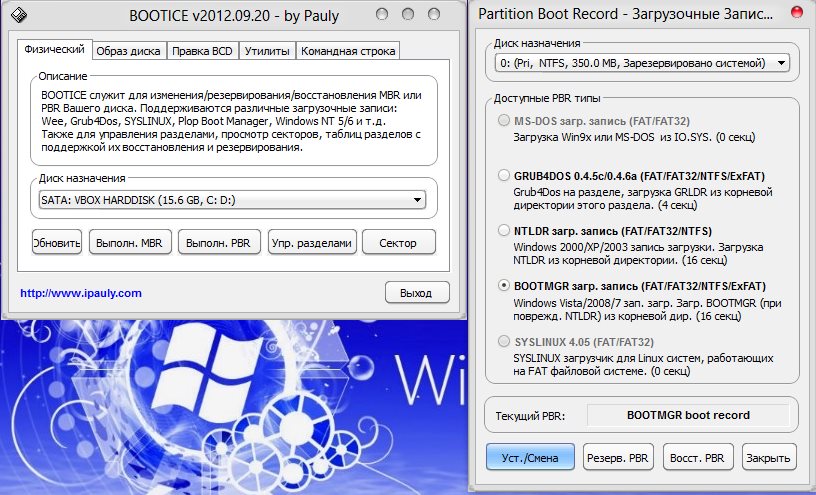The image size is (816, 495).
Task: Open the Правка BCD tab
Action: 201,51
